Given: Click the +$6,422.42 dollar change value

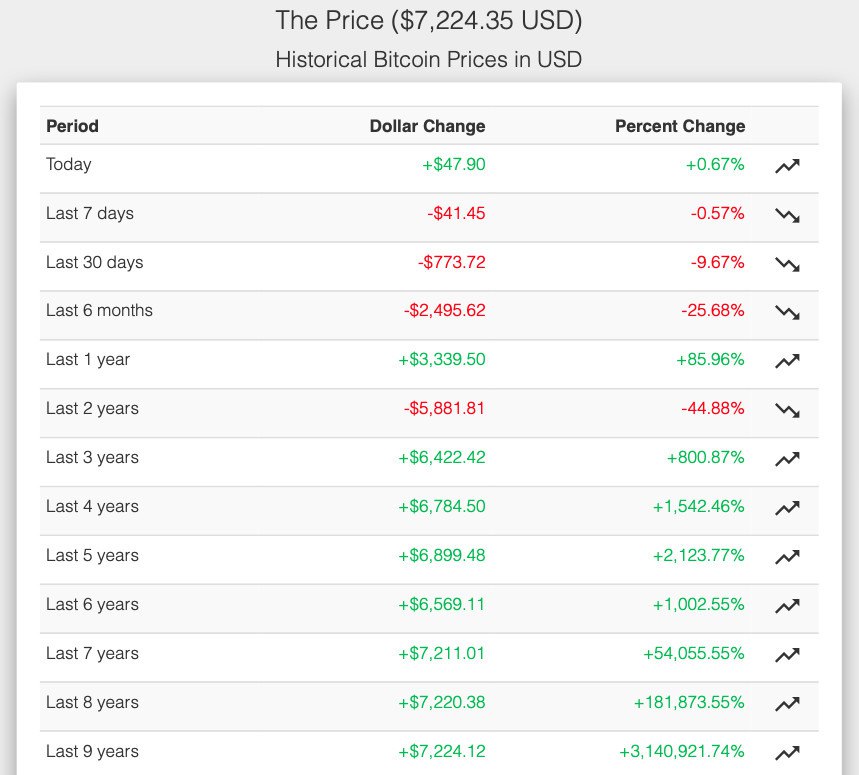Looking at the screenshot, I should point(442,457).
